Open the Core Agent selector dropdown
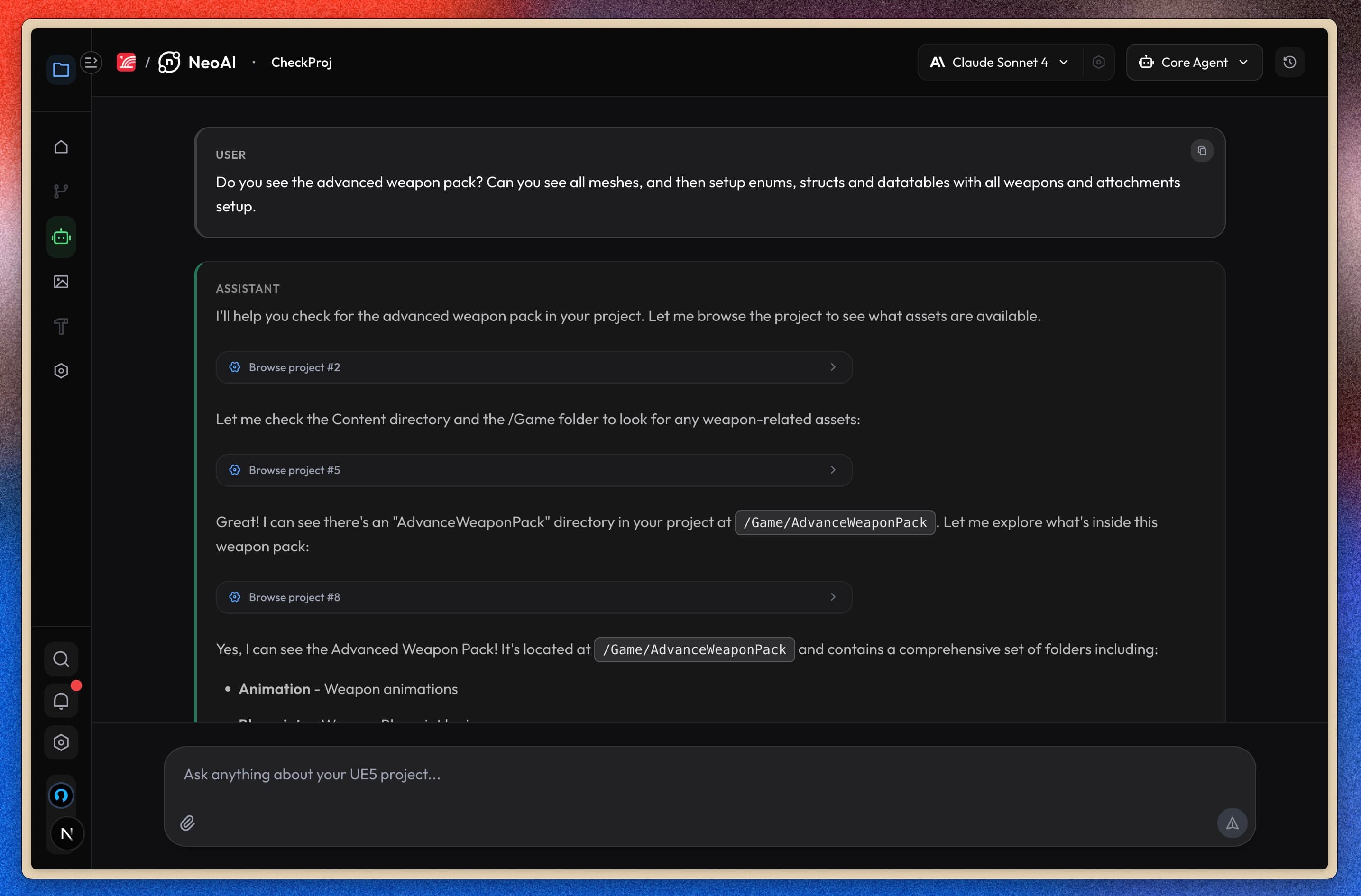Viewport: 1361px width, 896px height. click(1195, 62)
